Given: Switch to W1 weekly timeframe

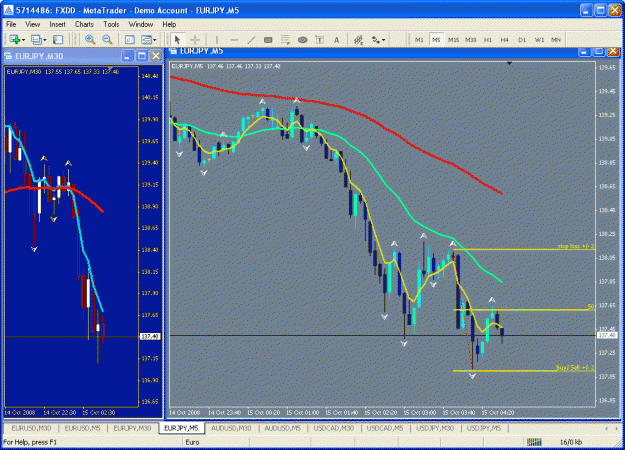Looking at the screenshot, I should [x=539, y=40].
